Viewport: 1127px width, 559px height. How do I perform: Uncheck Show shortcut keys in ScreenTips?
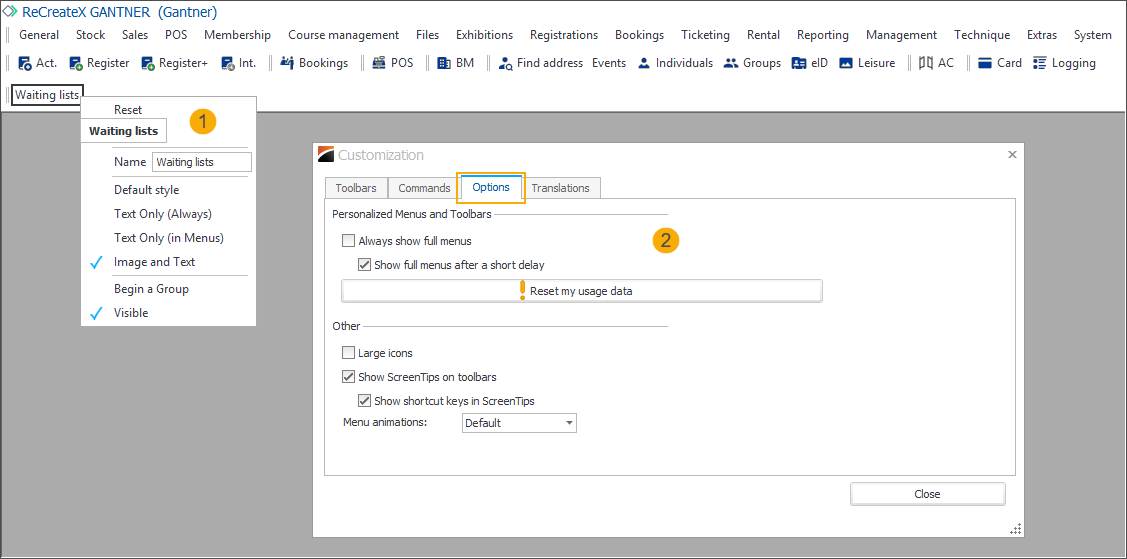(364, 400)
